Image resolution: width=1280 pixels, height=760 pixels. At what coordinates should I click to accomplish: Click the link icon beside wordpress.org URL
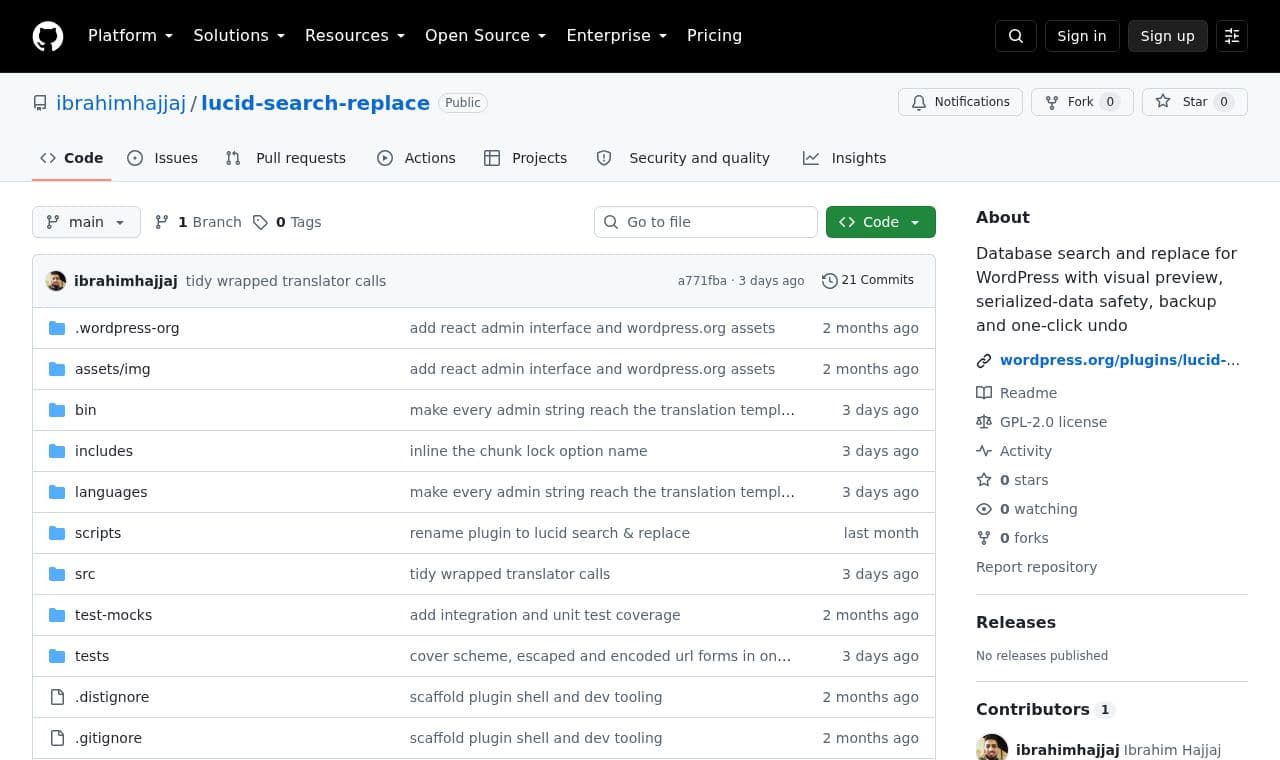pyautogui.click(x=984, y=360)
